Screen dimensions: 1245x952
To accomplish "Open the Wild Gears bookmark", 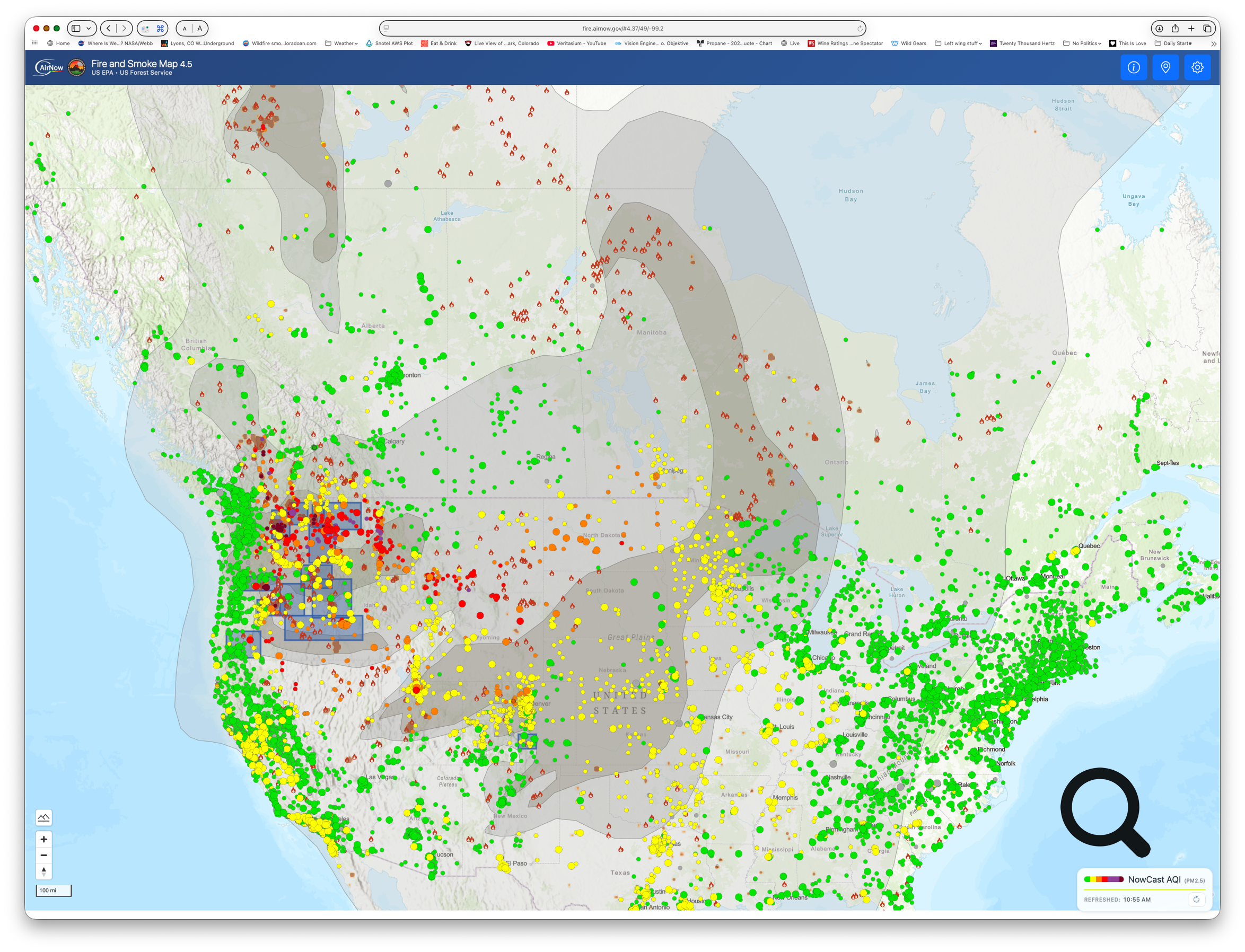I will pyautogui.click(x=909, y=43).
